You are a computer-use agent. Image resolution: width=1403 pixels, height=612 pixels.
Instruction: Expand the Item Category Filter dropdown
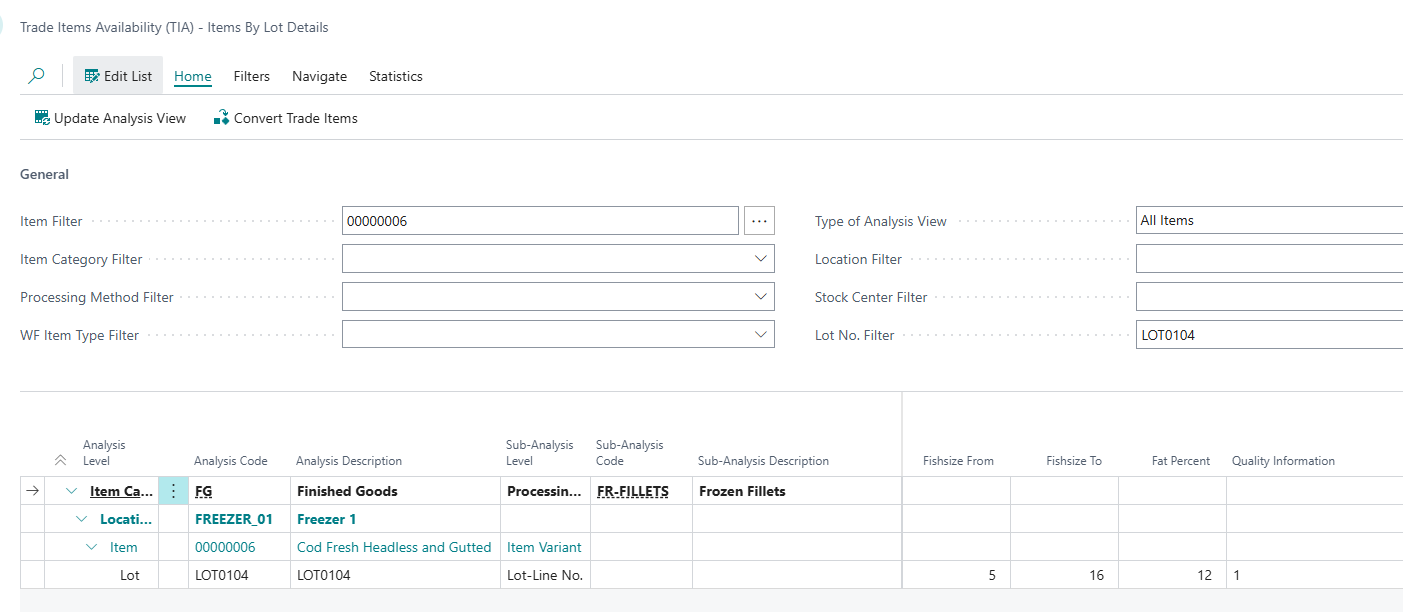760,259
